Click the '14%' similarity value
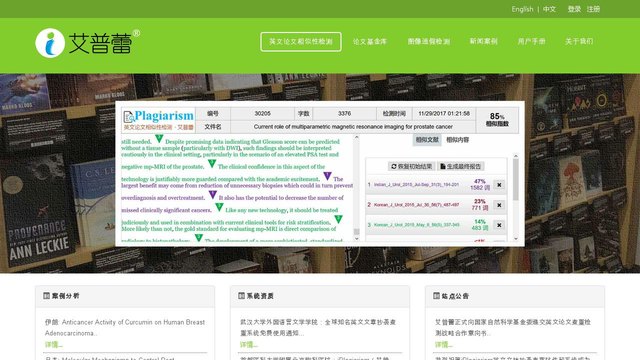640x360 pixels. click(x=480, y=221)
